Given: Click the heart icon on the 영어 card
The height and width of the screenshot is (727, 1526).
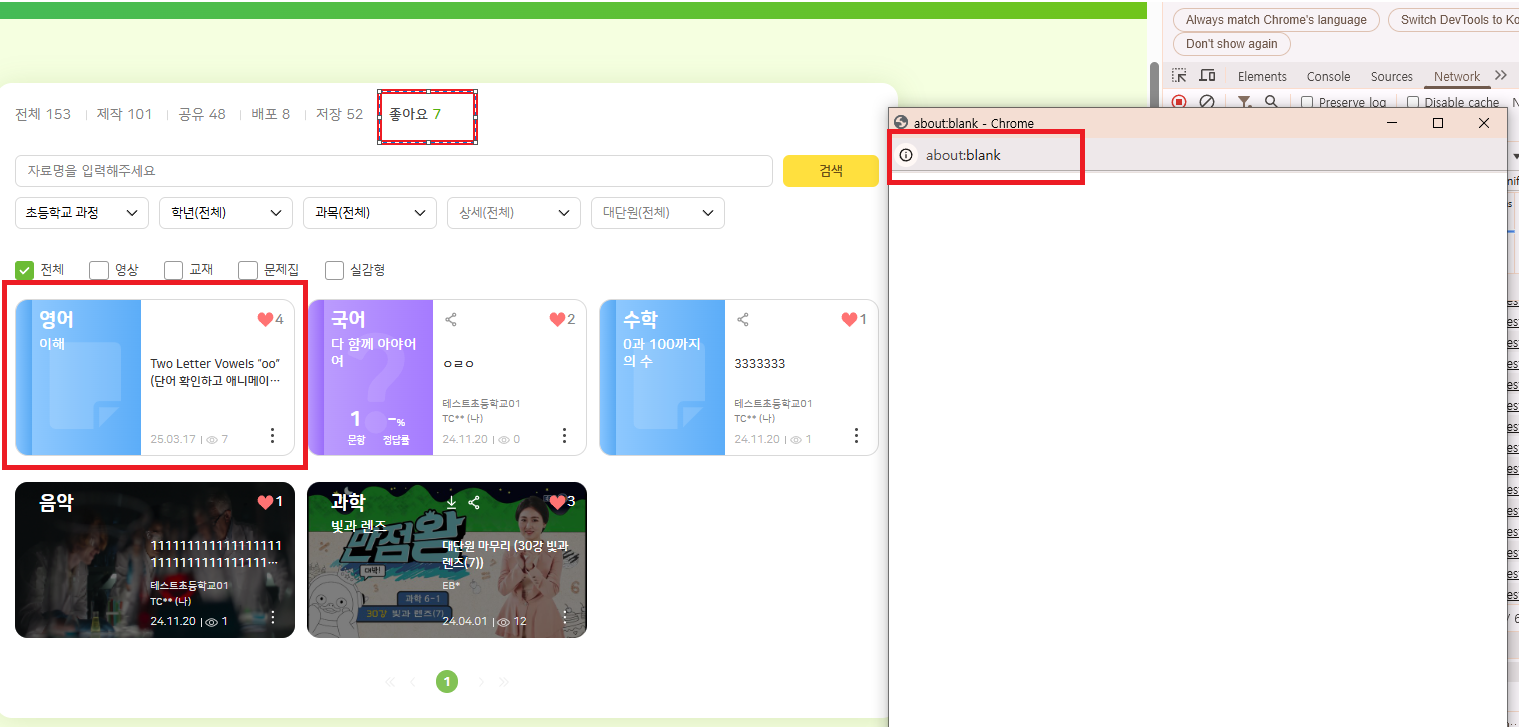Looking at the screenshot, I should [265, 320].
